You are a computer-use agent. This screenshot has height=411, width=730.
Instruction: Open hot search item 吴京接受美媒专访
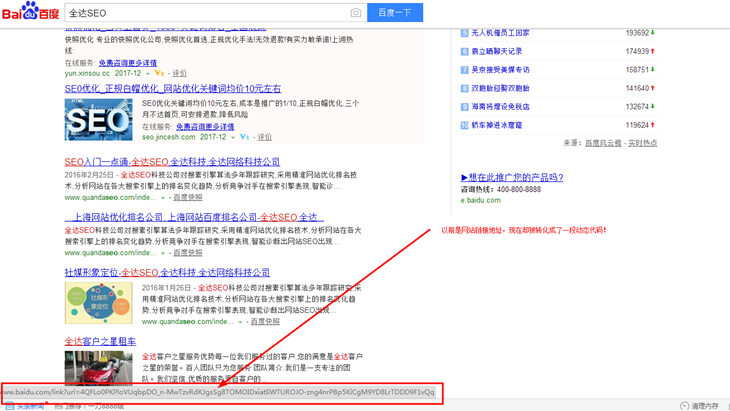tap(500, 70)
